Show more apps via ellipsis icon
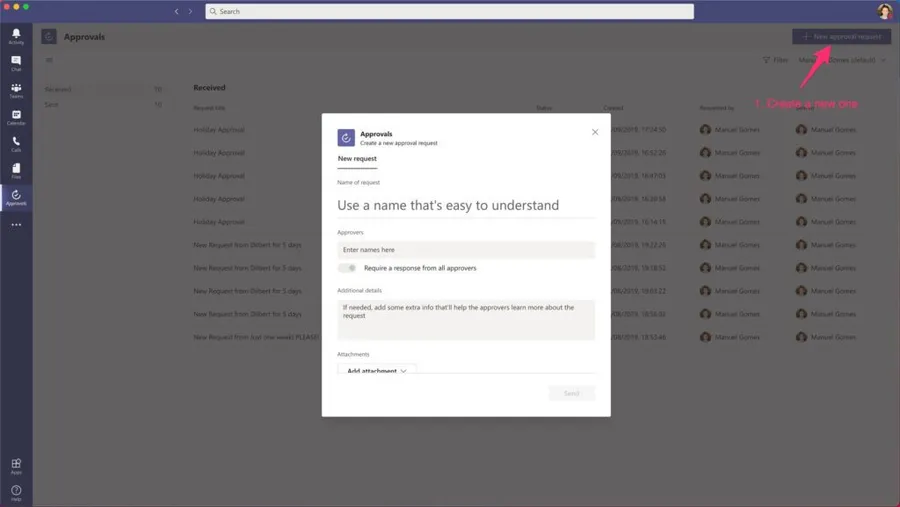 16,225
